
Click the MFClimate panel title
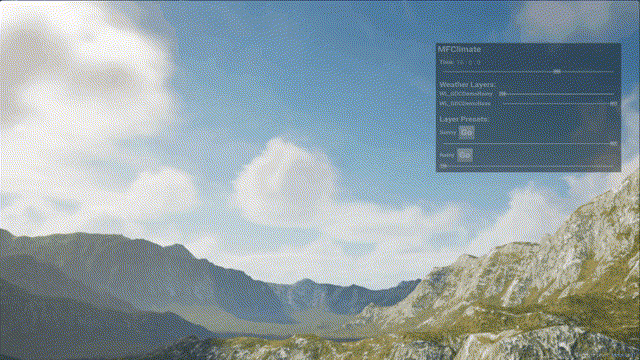point(459,49)
